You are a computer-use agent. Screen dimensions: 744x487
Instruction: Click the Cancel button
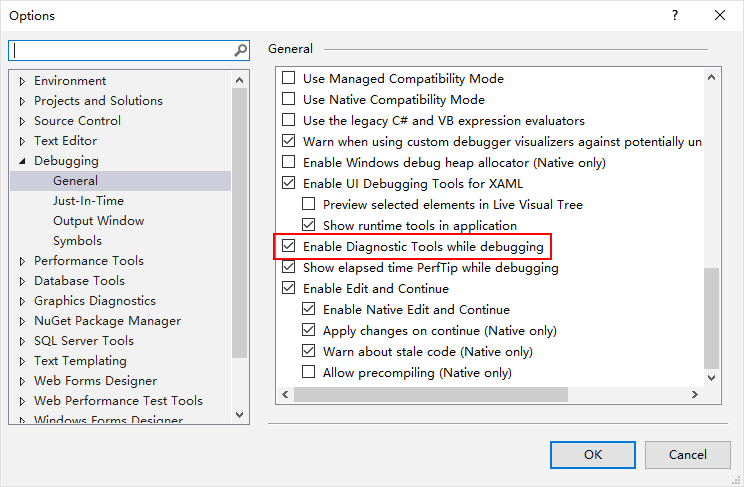click(x=687, y=455)
